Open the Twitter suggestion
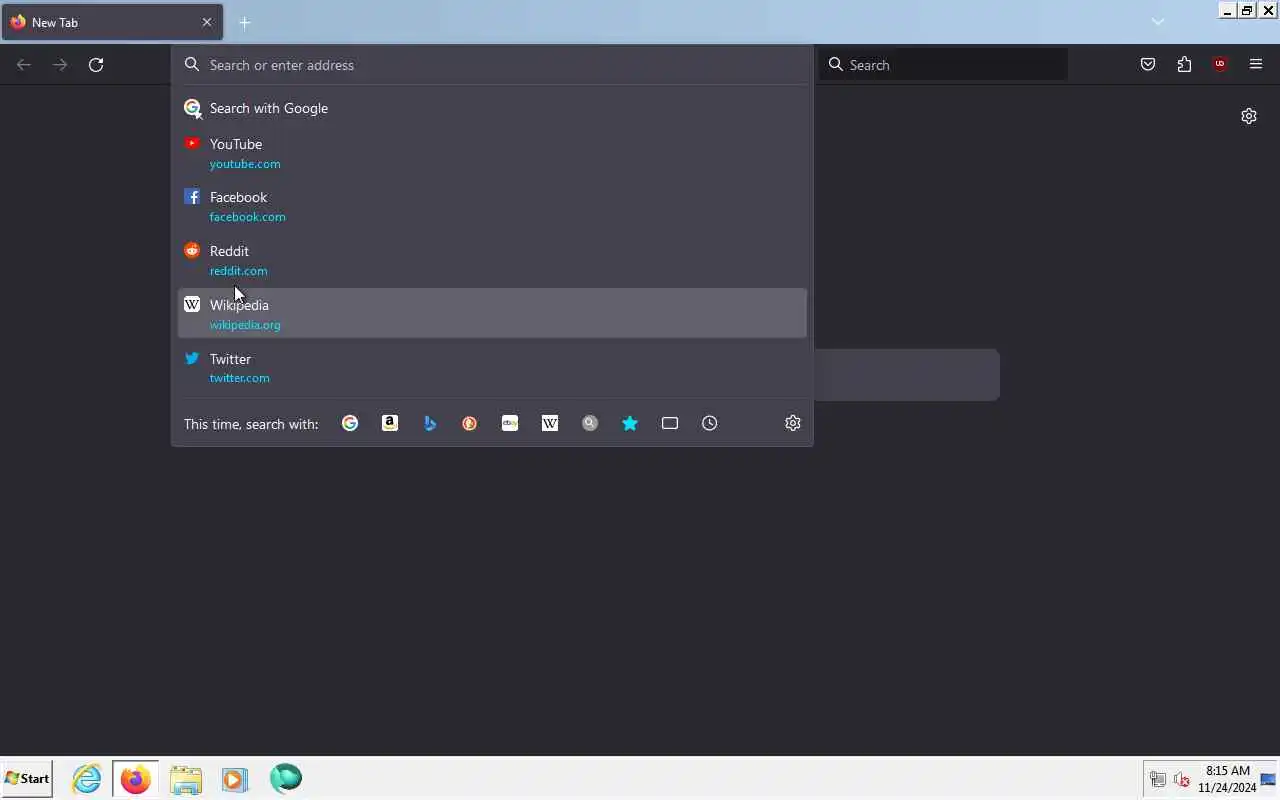The image size is (1280, 800). 492,368
